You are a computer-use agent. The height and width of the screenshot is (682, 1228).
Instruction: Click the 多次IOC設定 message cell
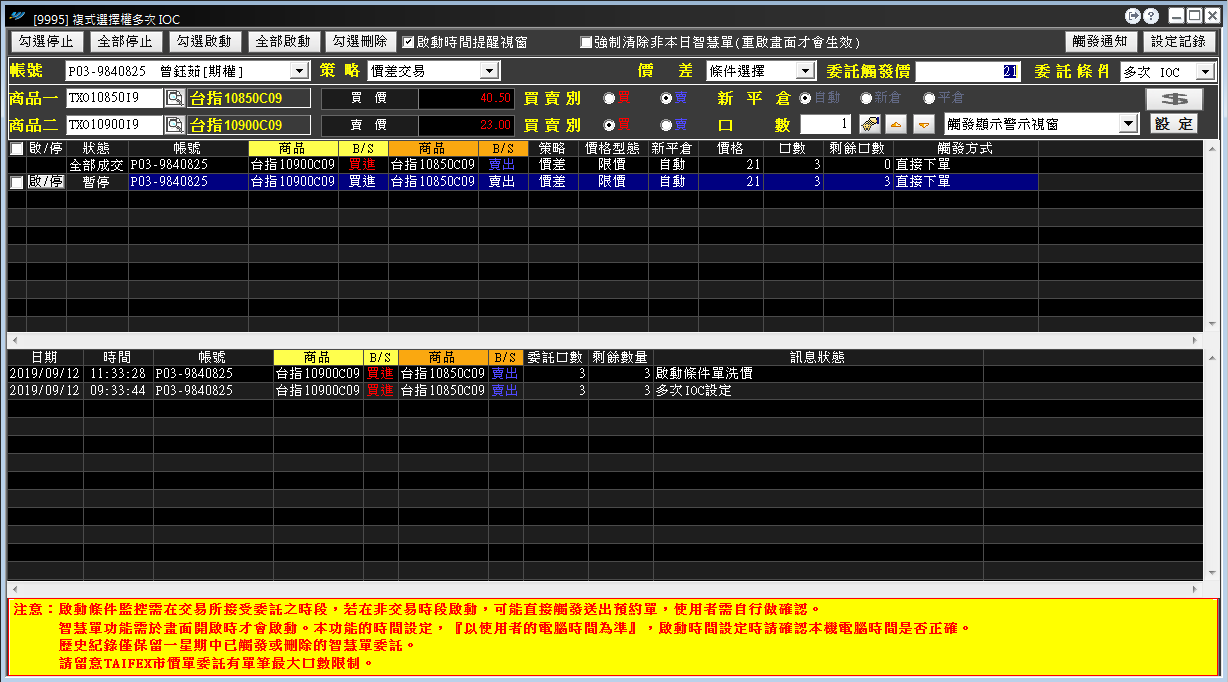(x=817, y=391)
